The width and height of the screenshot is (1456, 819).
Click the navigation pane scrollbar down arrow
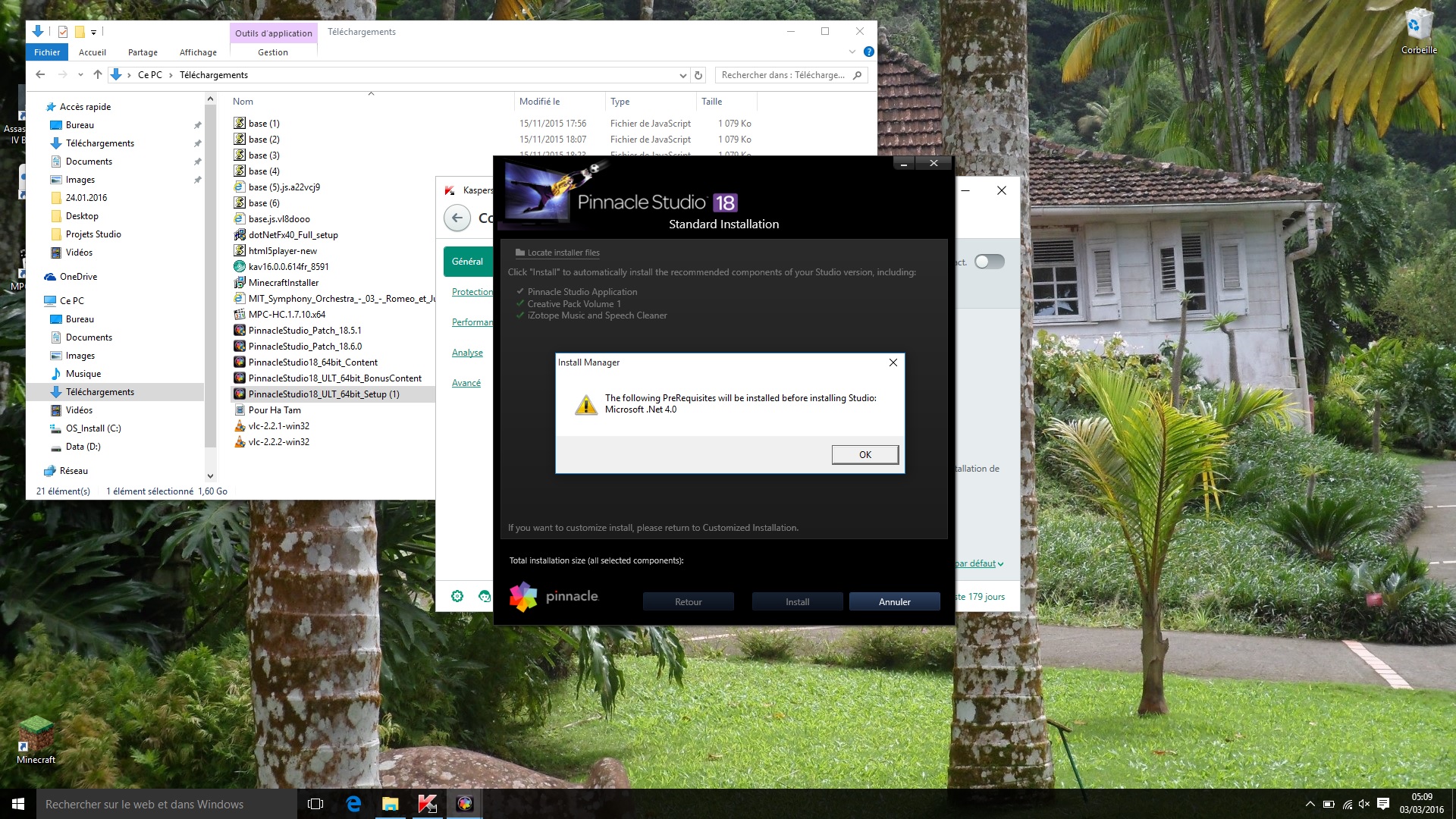pos(210,475)
